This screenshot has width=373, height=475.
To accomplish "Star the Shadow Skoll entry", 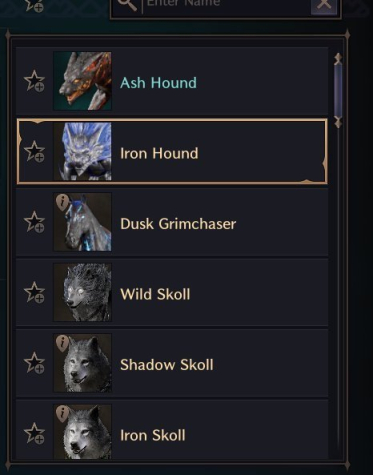I will point(34,363).
